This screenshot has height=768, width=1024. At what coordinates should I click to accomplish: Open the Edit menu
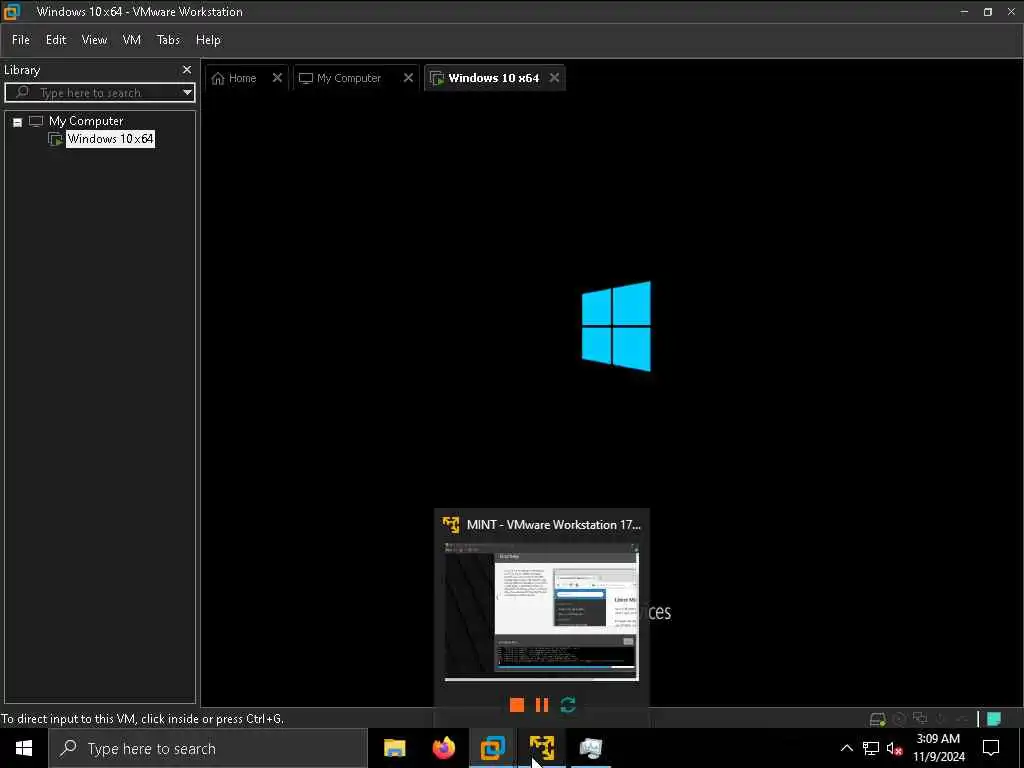(x=56, y=40)
